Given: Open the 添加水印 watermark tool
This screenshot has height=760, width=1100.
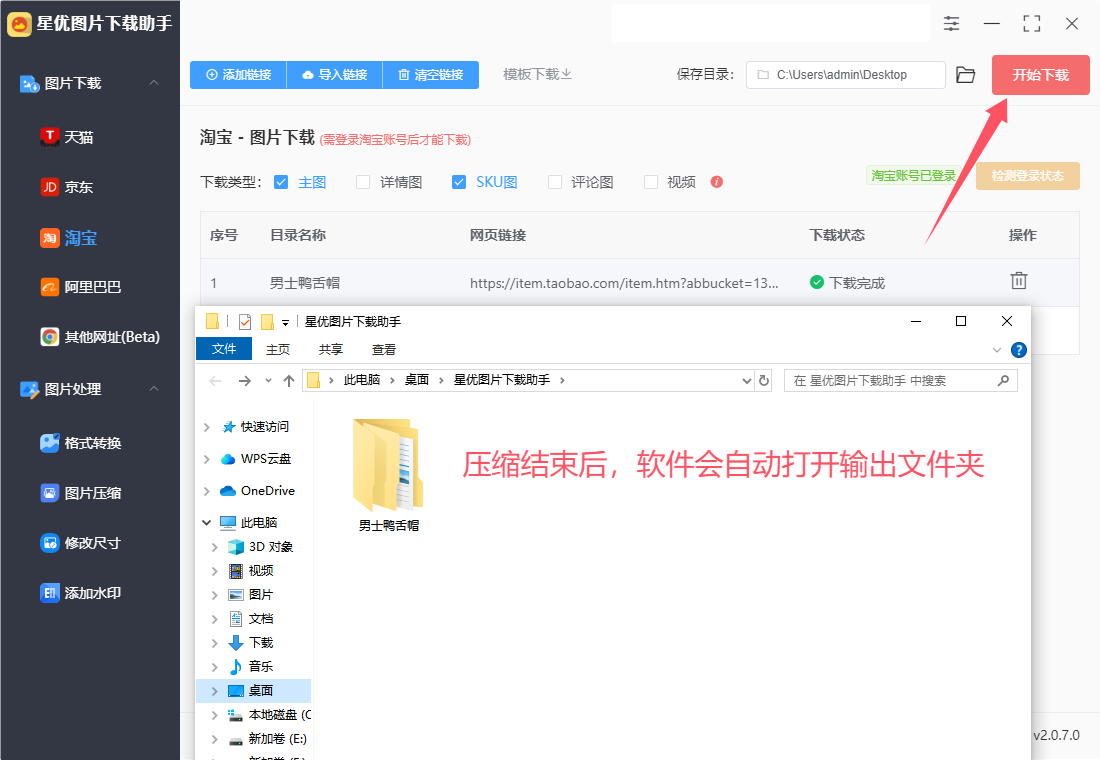Looking at the screenshot, I should click(81, 593).
